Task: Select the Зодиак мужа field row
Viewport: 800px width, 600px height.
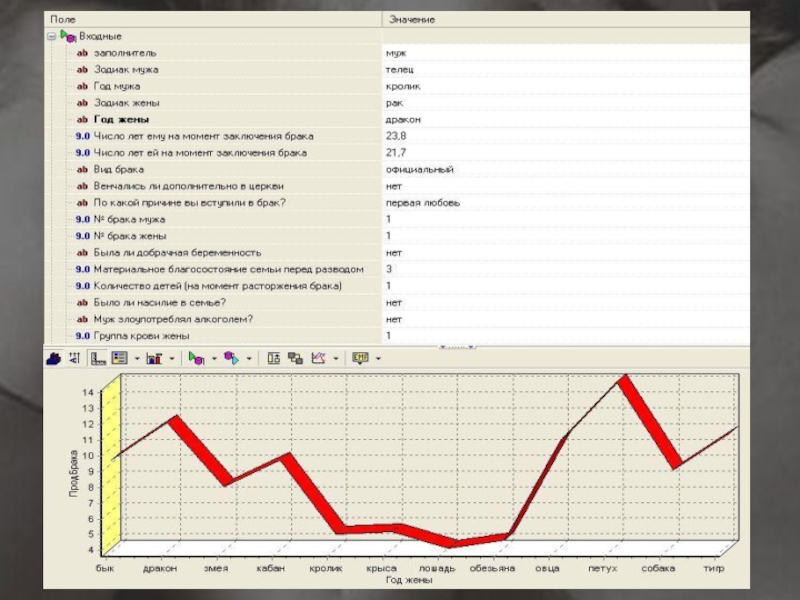Action: point(126,69)
